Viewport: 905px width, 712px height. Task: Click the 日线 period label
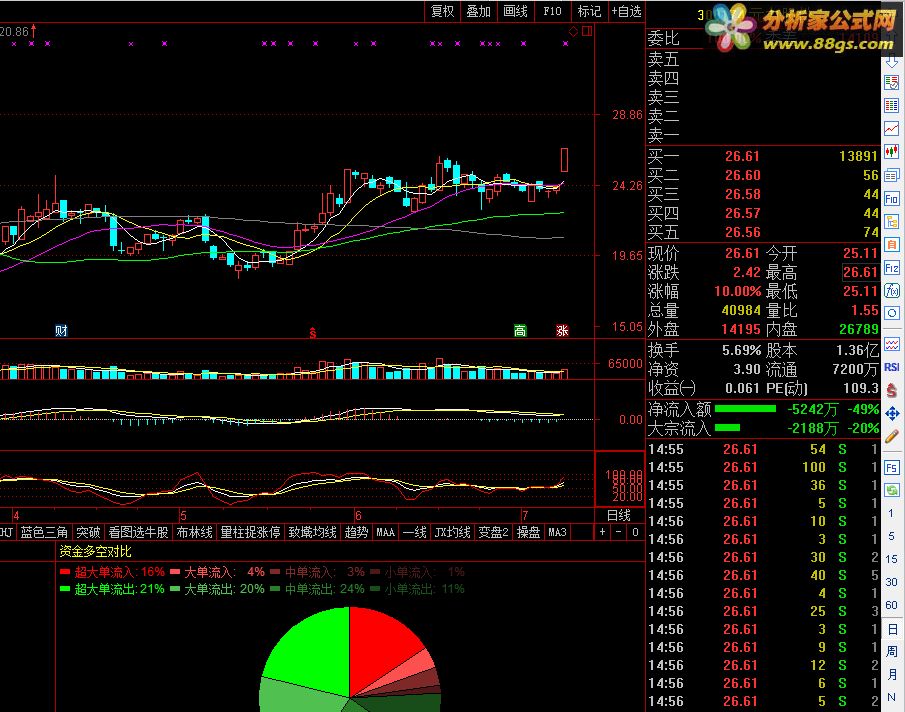click(619, 515)
